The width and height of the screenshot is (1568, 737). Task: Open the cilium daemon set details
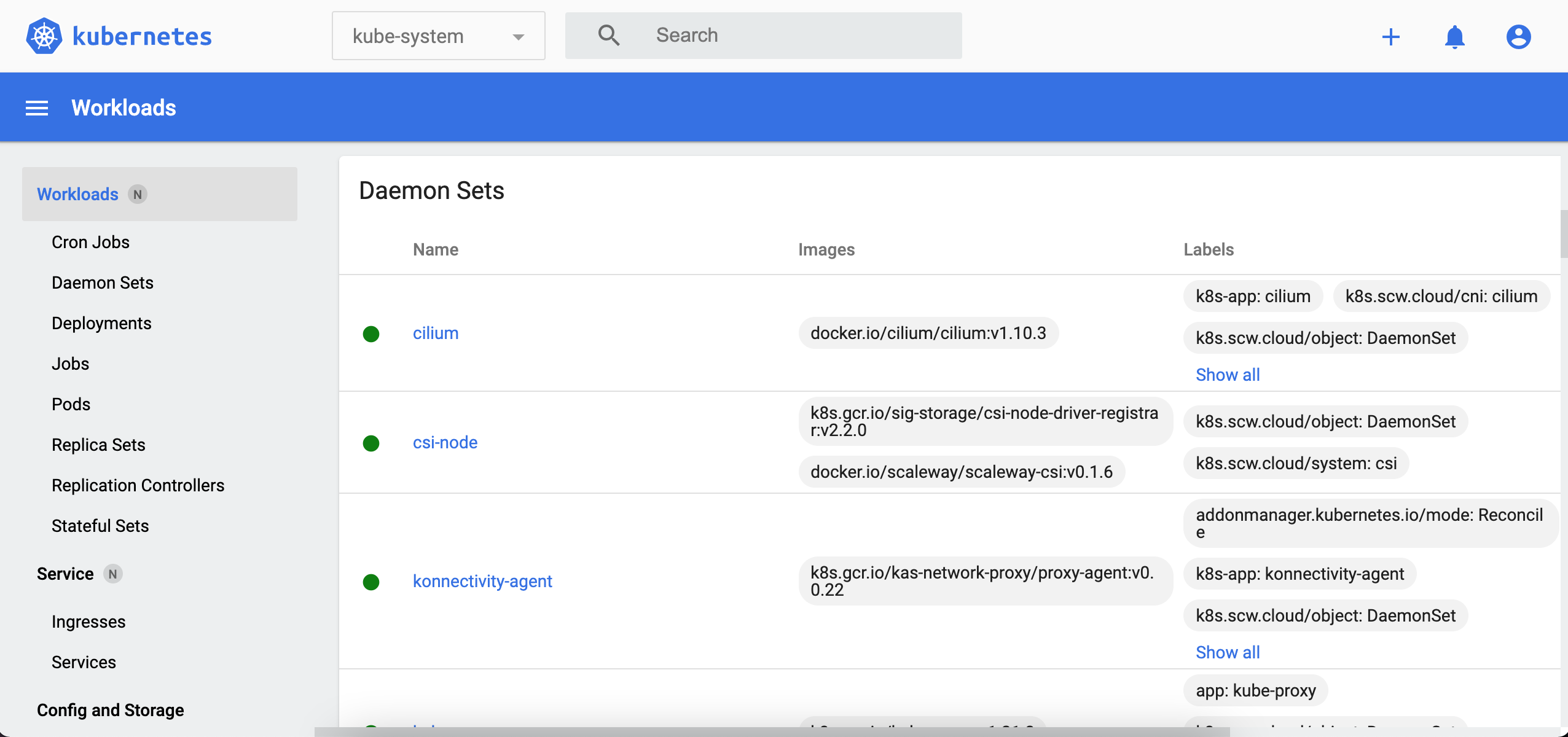pyautogui.click(x=435, y=333)
